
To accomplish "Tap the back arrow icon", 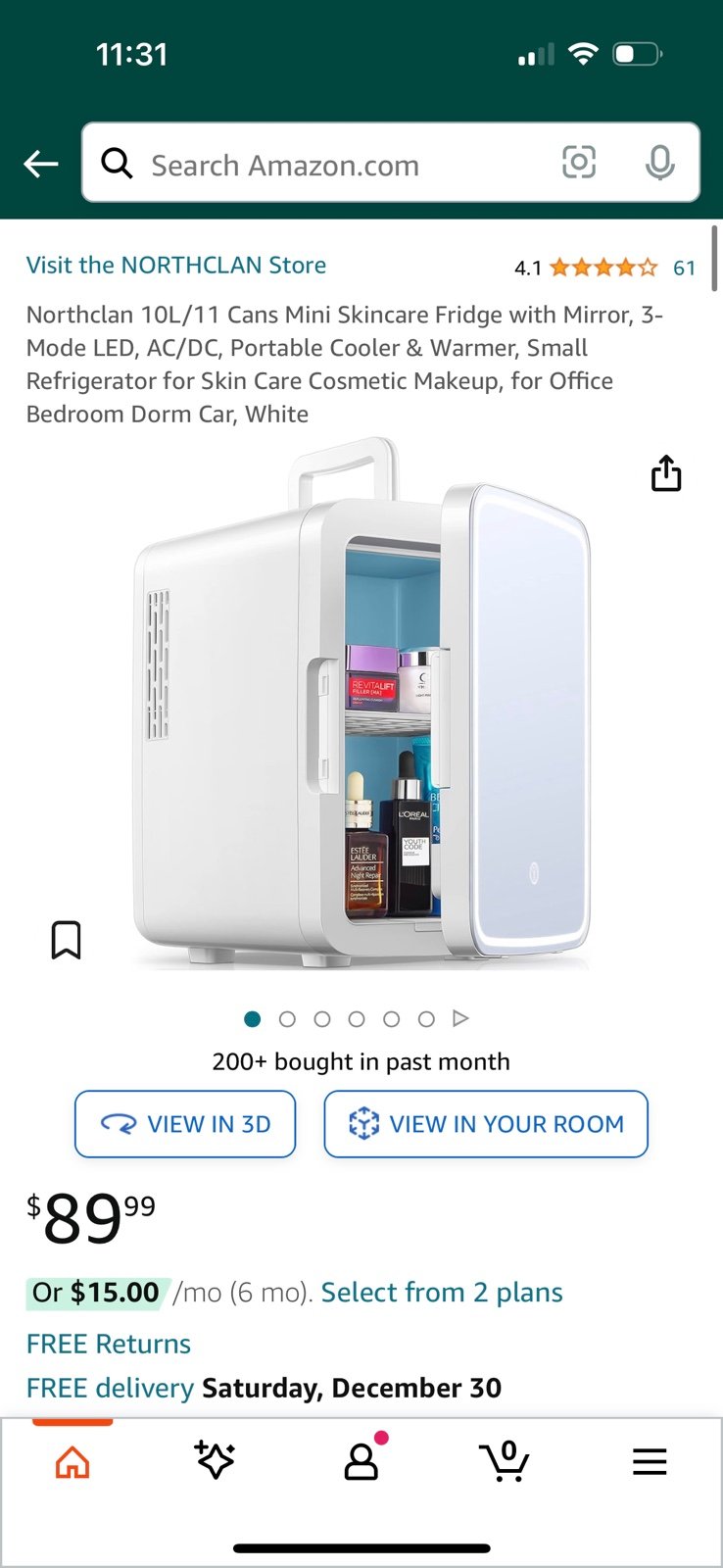I will (x=41, y=164).
